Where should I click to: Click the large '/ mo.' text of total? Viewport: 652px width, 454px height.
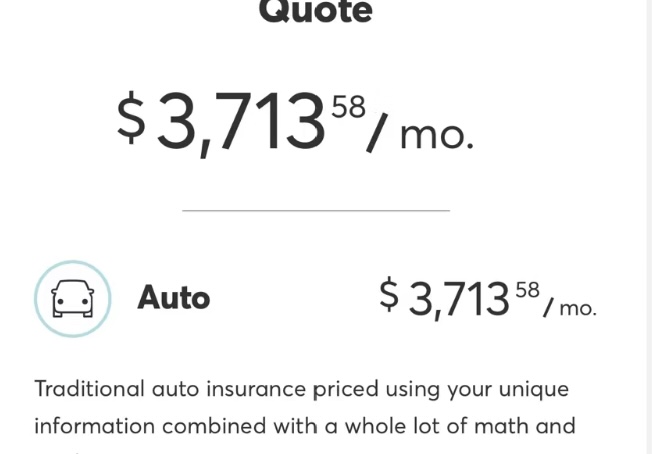[420, 133]
